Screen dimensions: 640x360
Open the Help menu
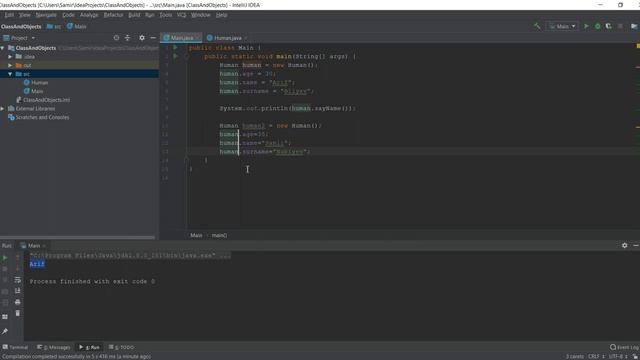(221, 15)
